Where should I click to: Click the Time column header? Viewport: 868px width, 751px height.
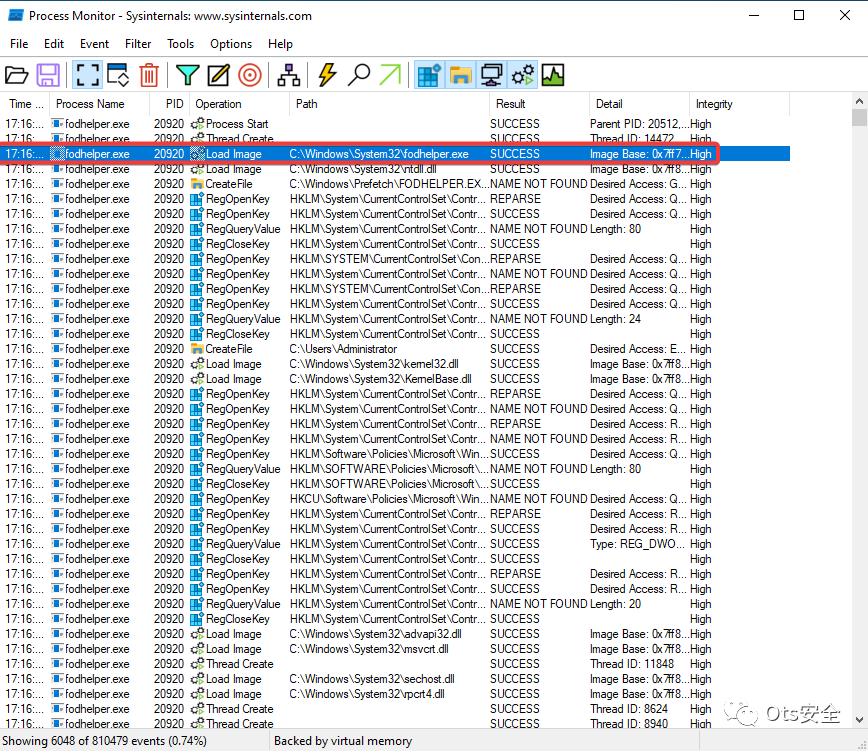[25, 104]
